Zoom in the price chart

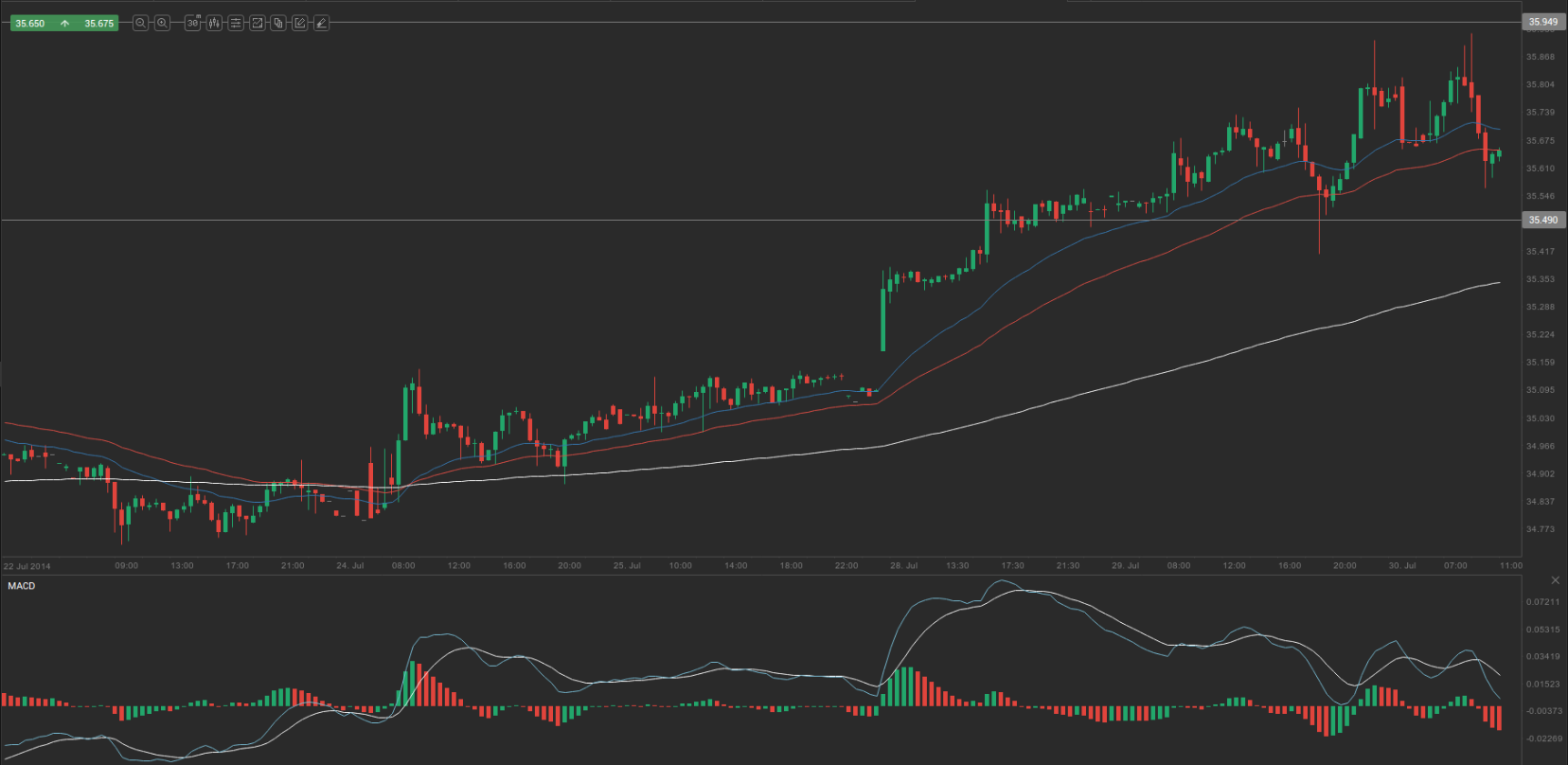click(x=163, y=23)
